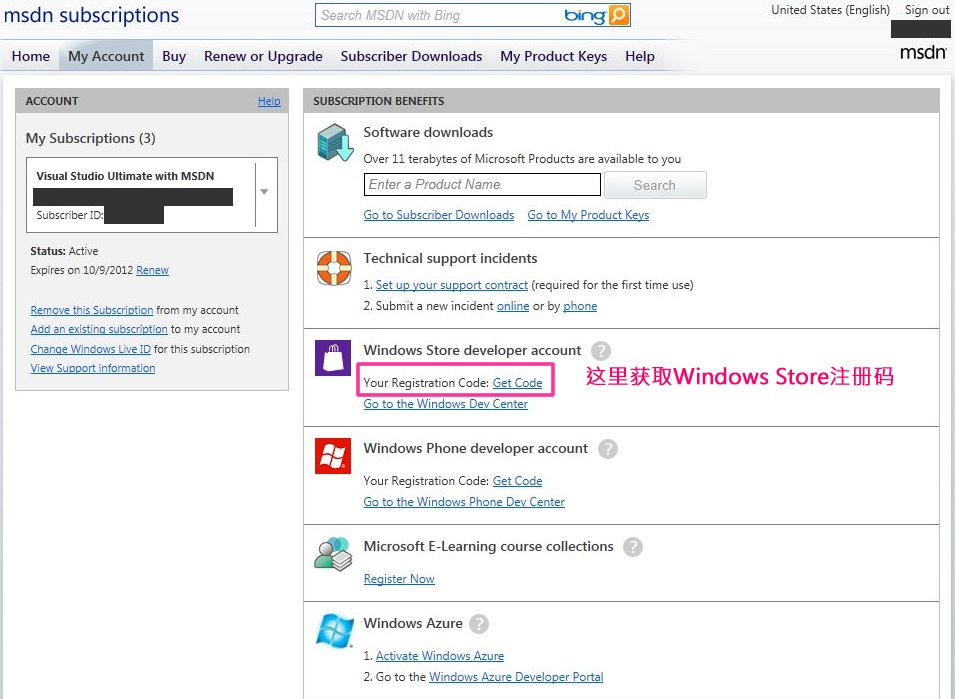Get Code for Windows Phone registration
955x699 pixels.
(x=517, y=480)
